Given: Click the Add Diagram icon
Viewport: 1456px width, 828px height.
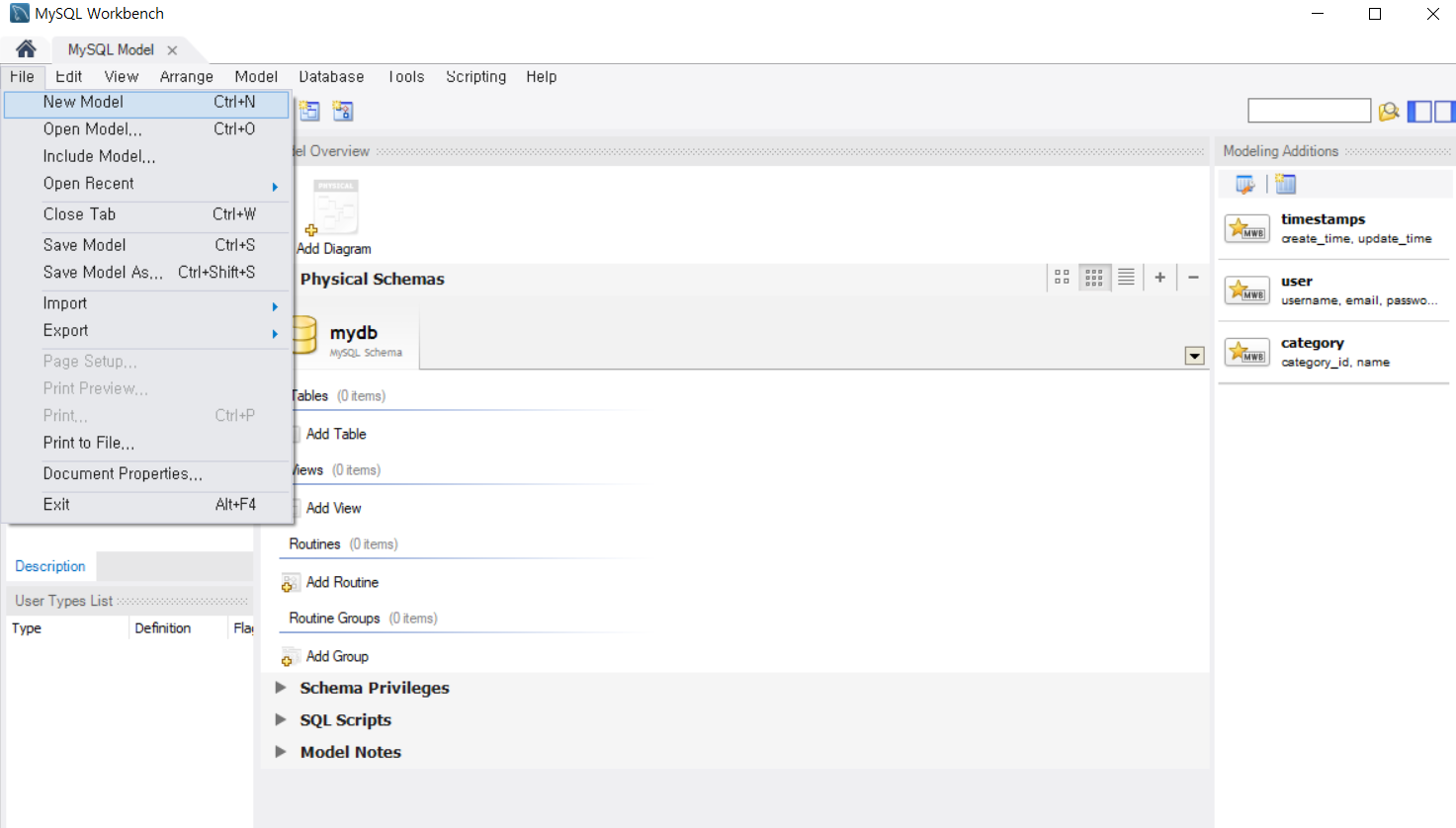Looking at the screenshot, I should (335, 207).
